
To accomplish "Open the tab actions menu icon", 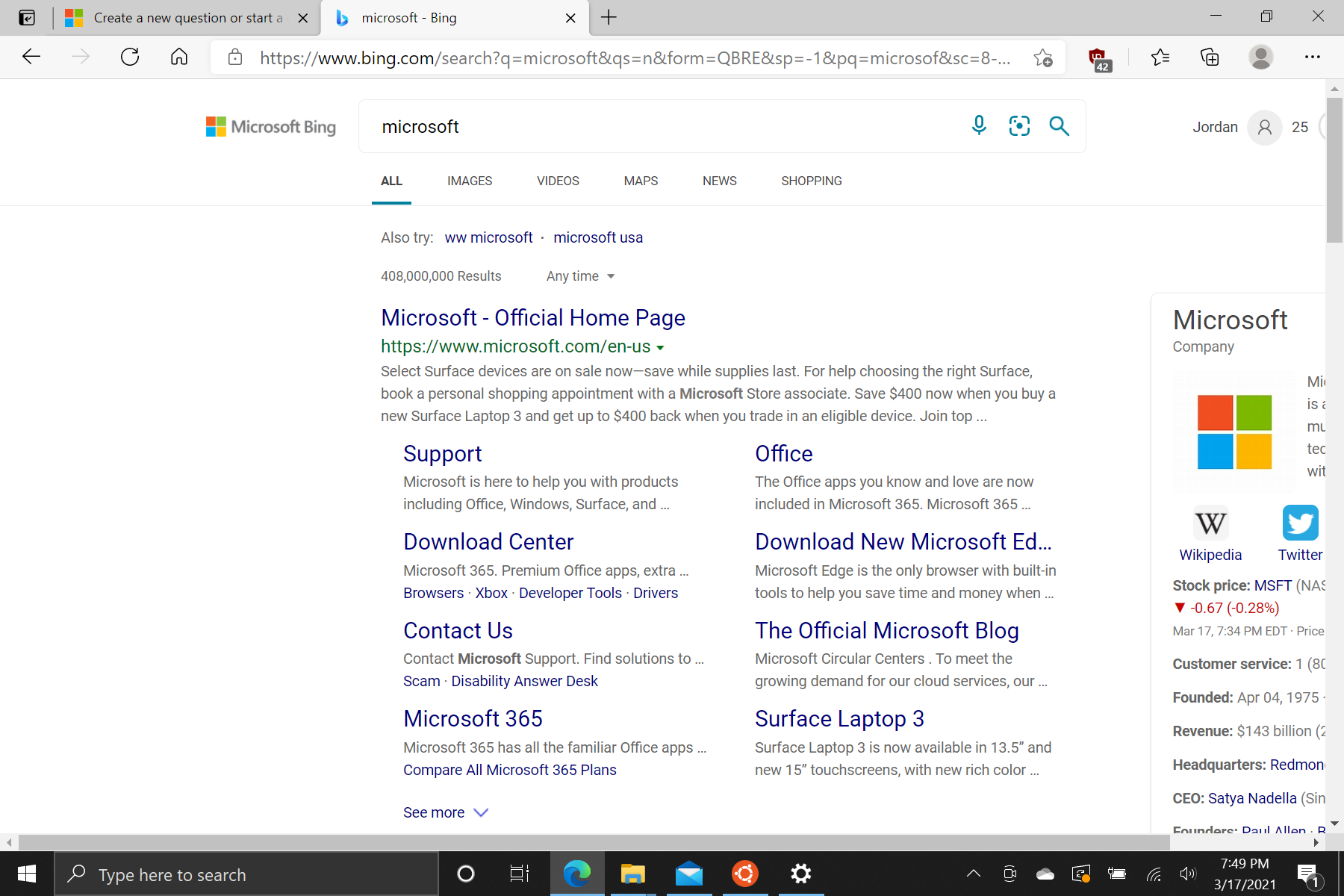I will coord(27,18).
